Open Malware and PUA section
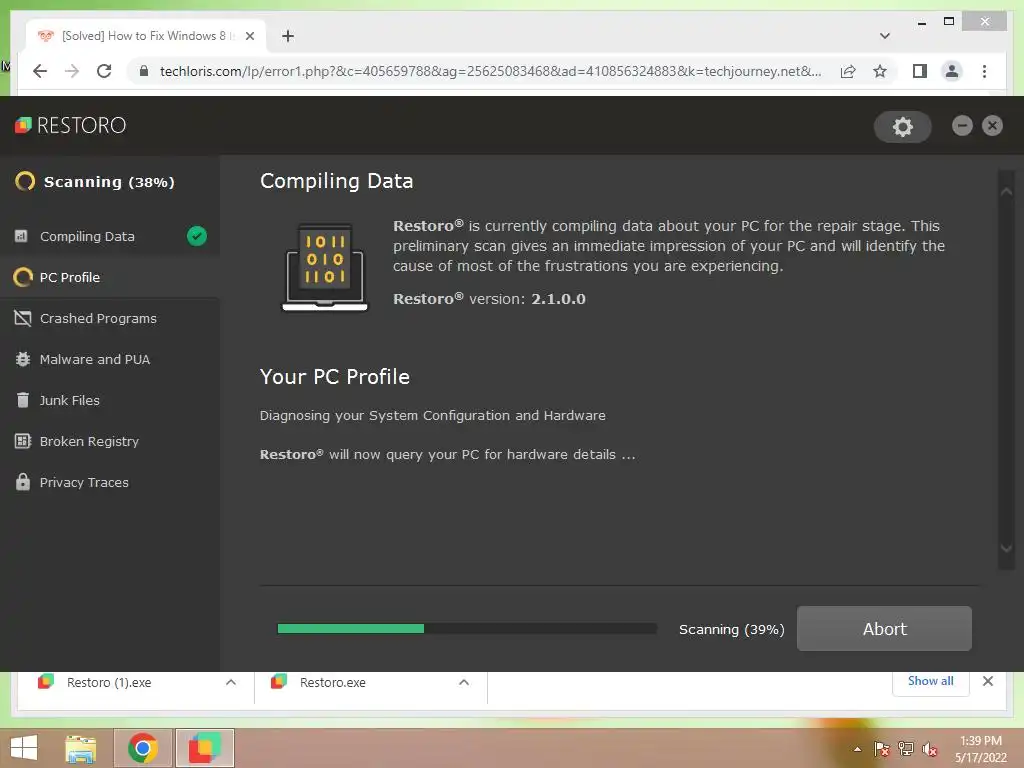Image resolution: width=1024 pixels, height=768 pixels. pos(110,359)
